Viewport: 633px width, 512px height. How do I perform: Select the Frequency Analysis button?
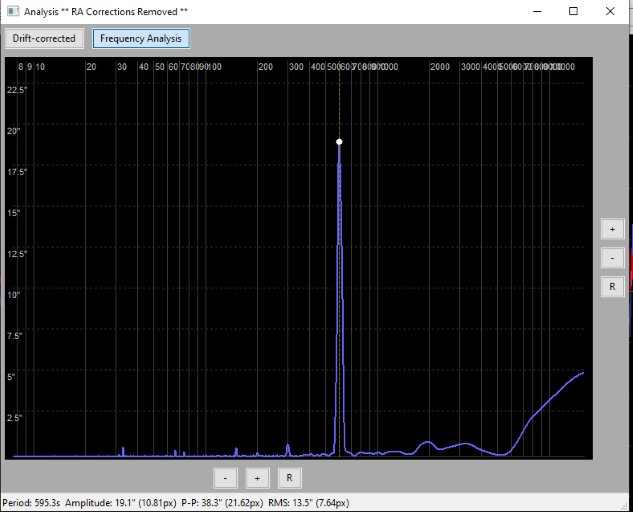(141, 38)
